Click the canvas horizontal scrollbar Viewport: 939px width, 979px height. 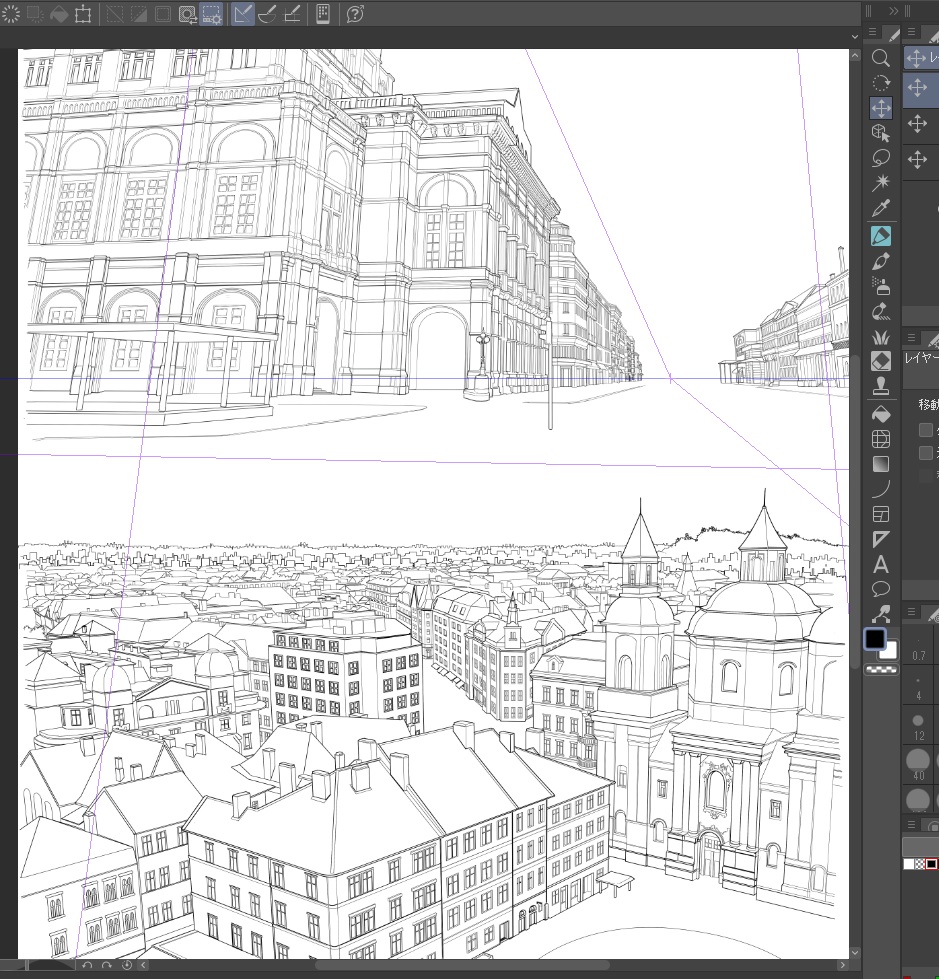click(x=463, y=965)
